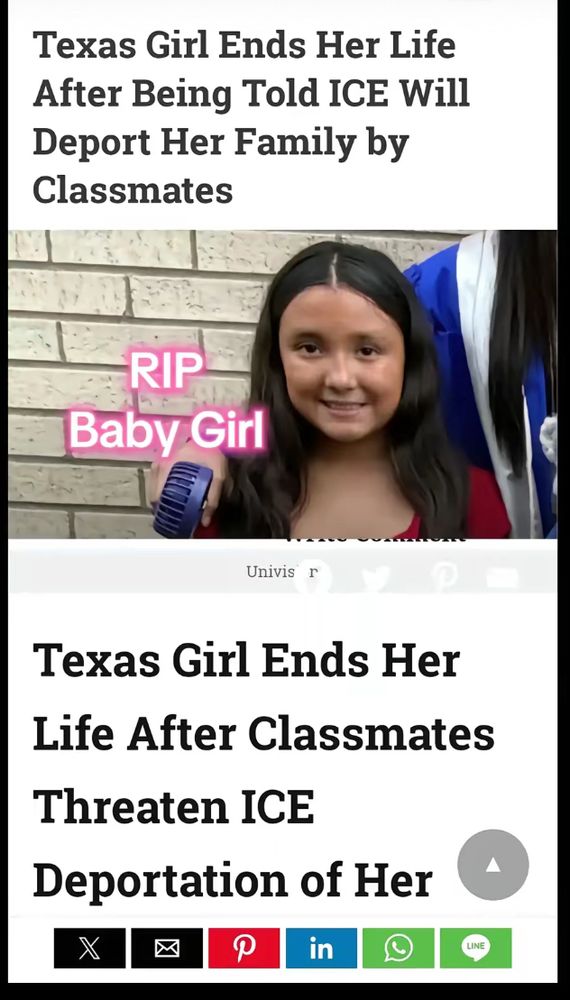Click the blue handheld fan in photo
This screenshot has width=570, height=1000.
182,499
